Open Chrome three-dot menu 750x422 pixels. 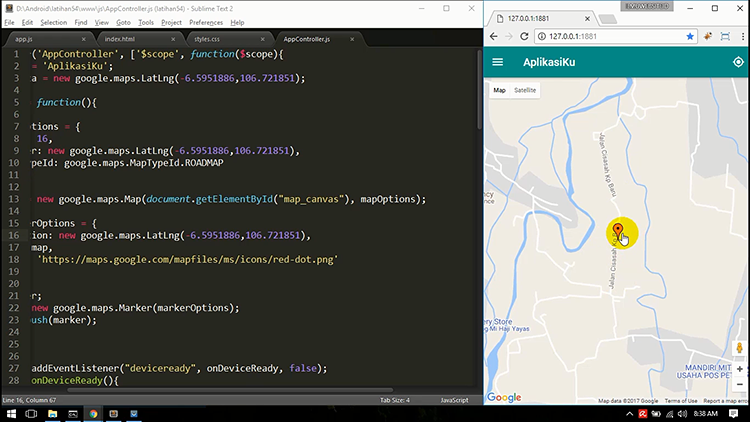tap(743, 36)
